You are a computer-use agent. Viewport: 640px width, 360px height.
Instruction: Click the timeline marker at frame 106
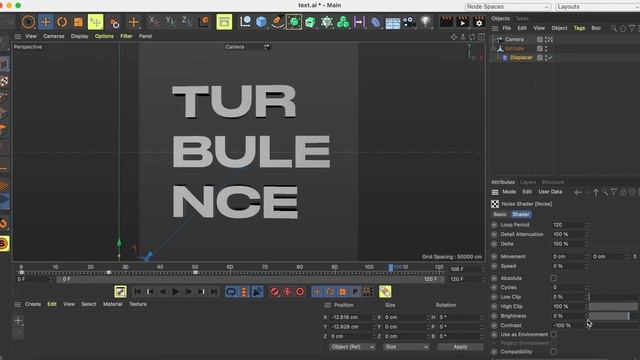coord(391,268)
